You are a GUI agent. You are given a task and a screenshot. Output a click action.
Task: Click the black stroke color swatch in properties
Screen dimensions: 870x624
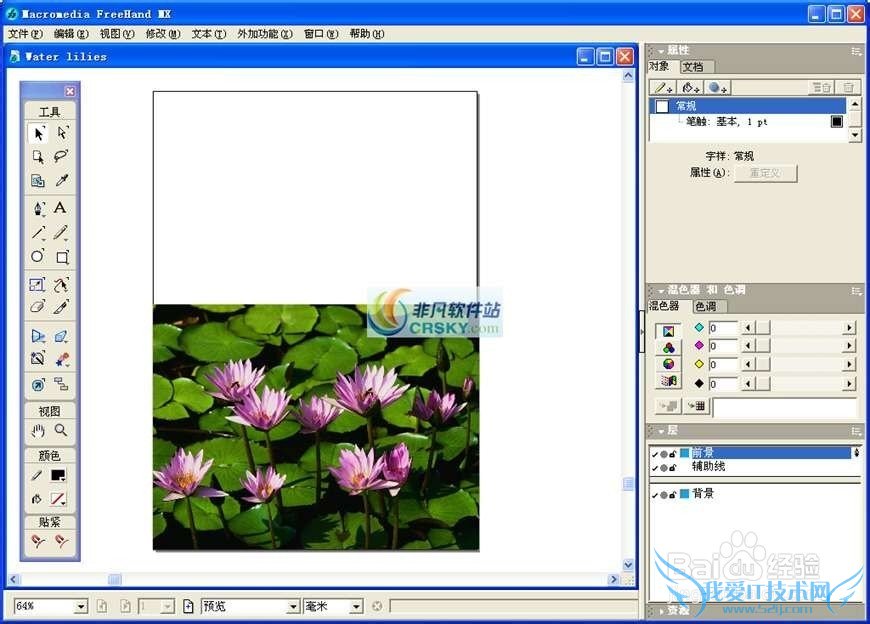[x=837, y=122]
